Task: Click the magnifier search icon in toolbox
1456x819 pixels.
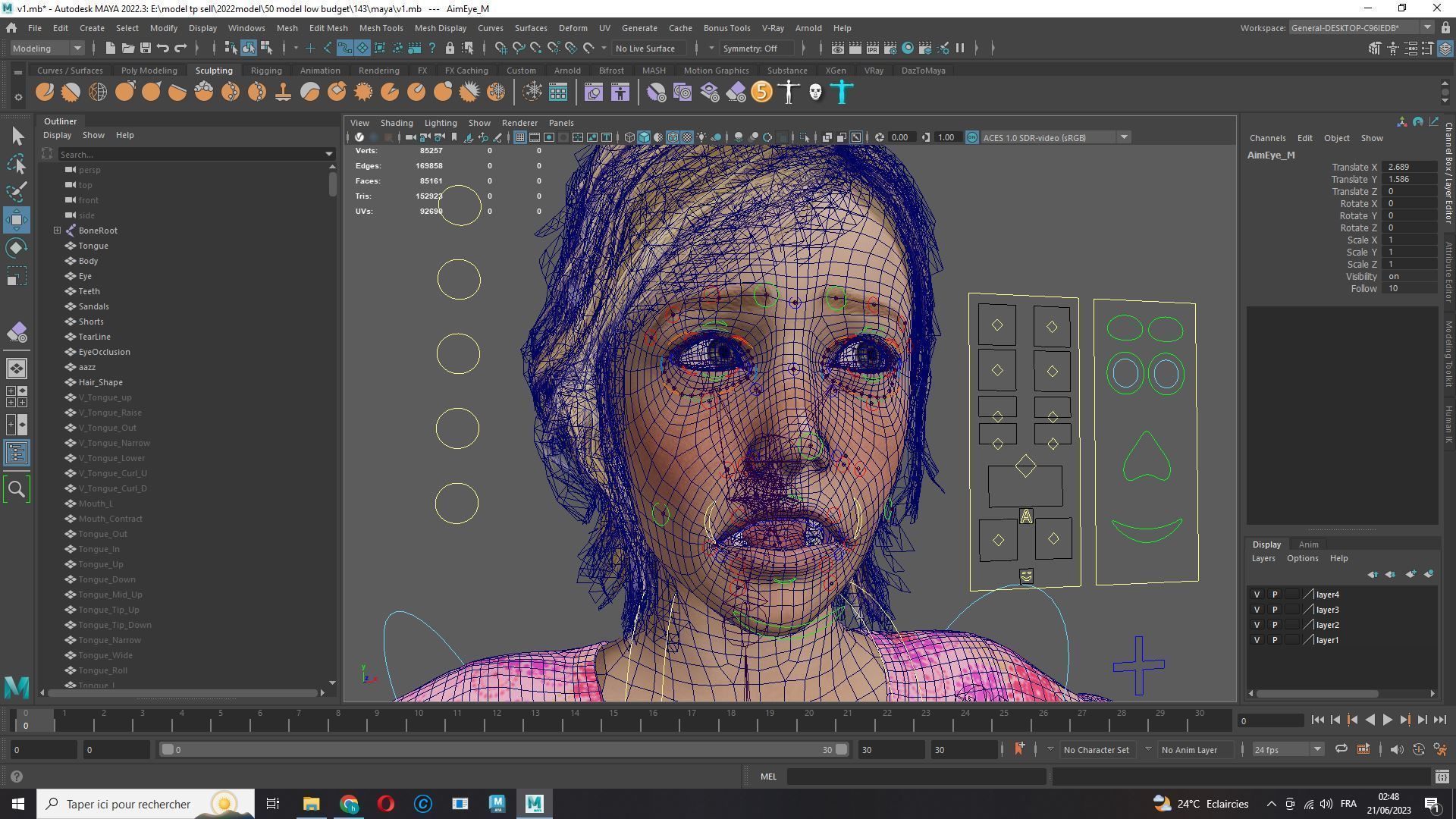Action: pos(17,490)
